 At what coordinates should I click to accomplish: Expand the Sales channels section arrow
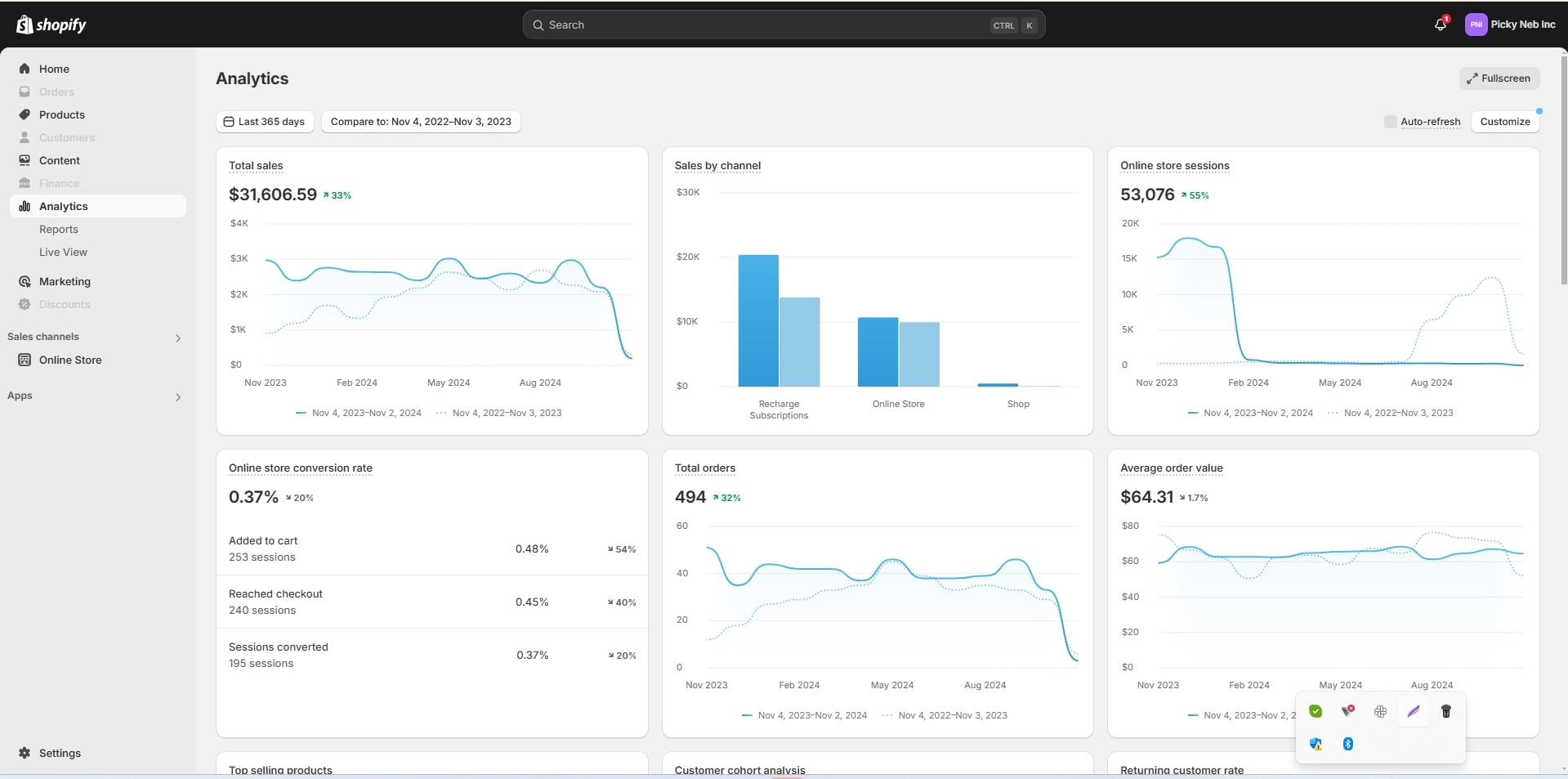pos(178,338)
